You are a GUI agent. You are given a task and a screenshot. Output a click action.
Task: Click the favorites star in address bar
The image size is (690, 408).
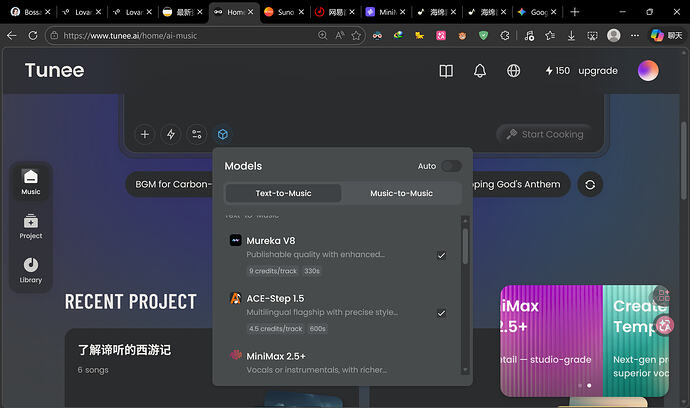(x=356, y=36)
